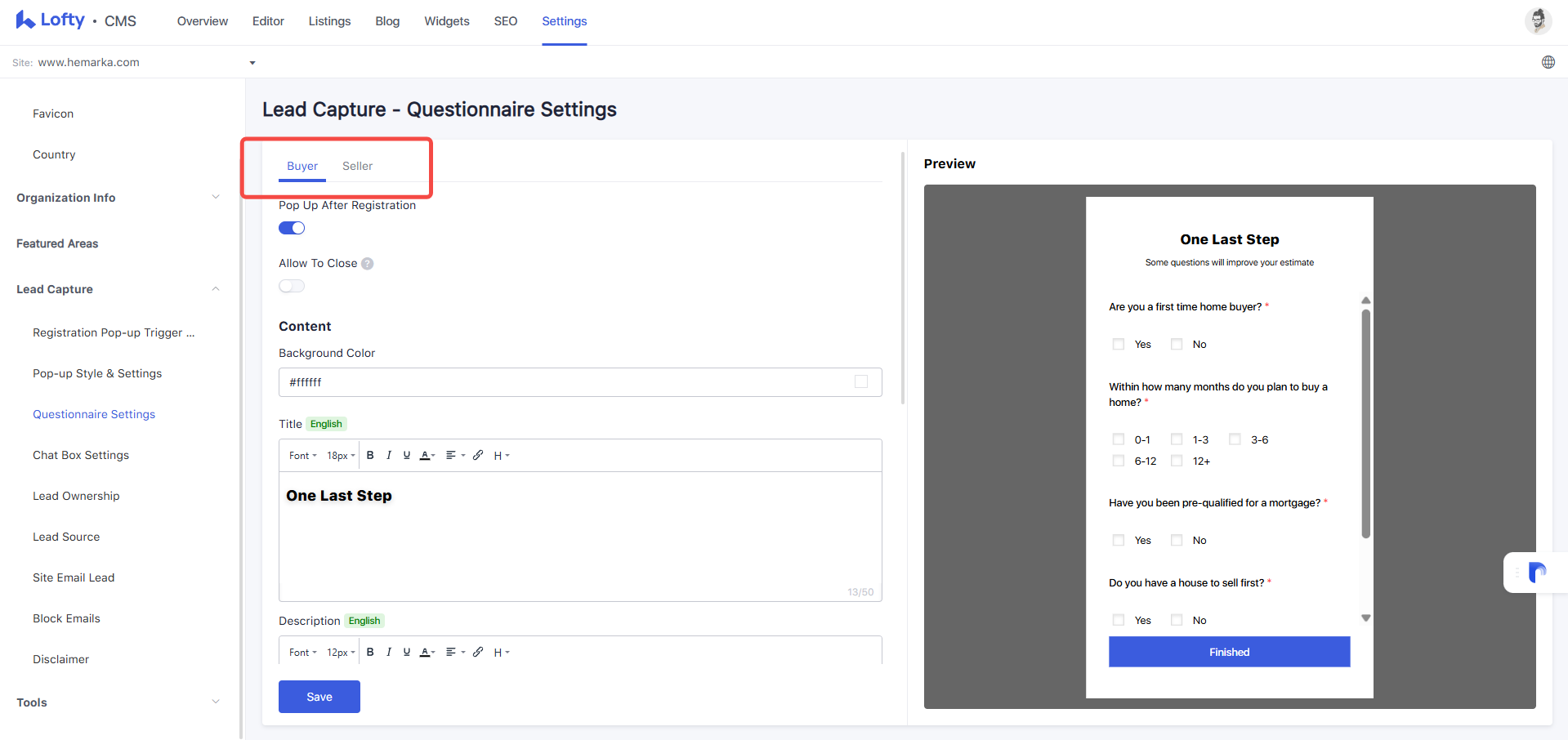The height and width of the screenshot is (740, 1568).
Task: Open font color in Title editor toolbar
Action: (427, 456)
